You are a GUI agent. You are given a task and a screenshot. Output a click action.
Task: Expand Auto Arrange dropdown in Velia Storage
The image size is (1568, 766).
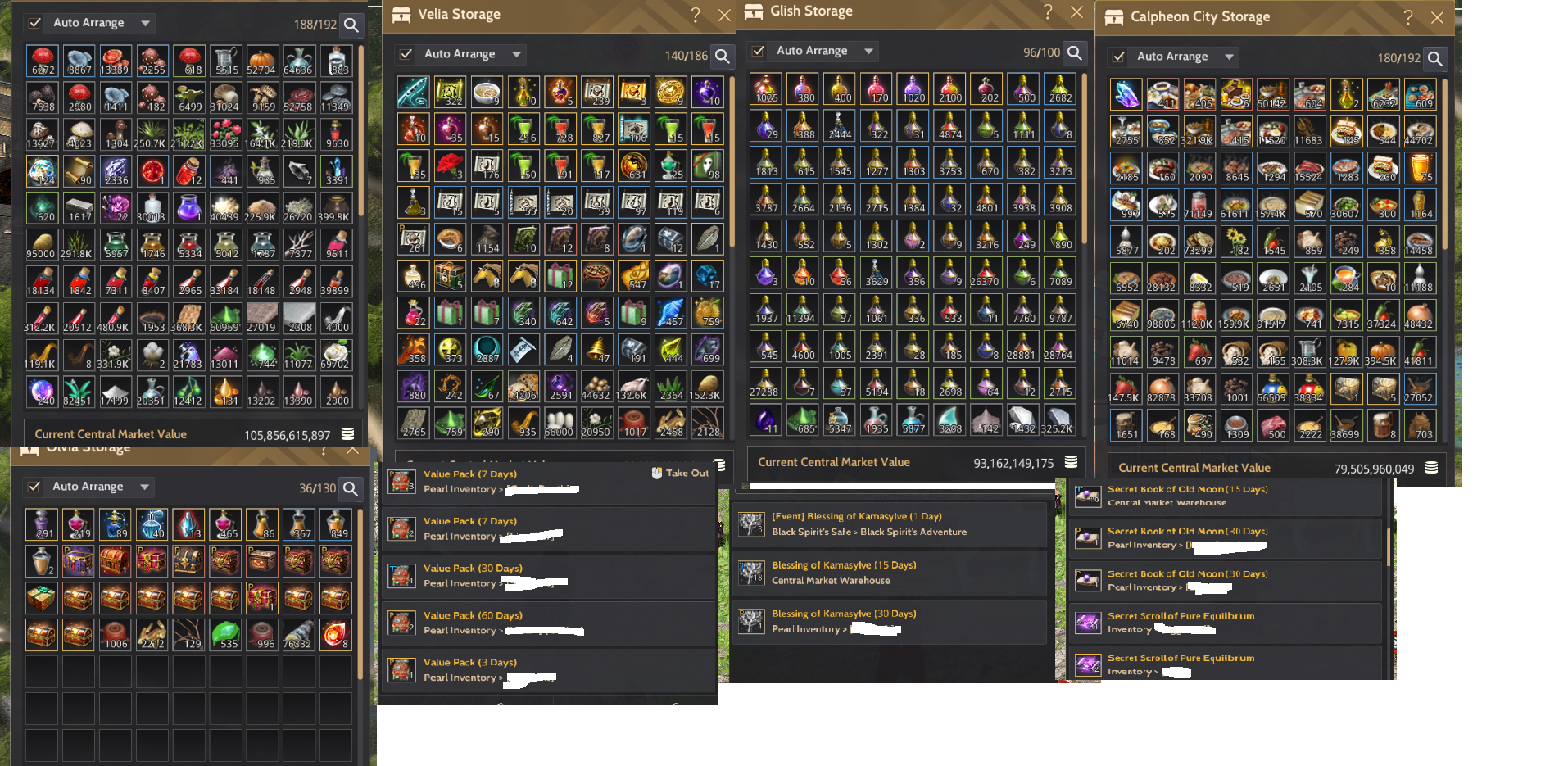516,54
